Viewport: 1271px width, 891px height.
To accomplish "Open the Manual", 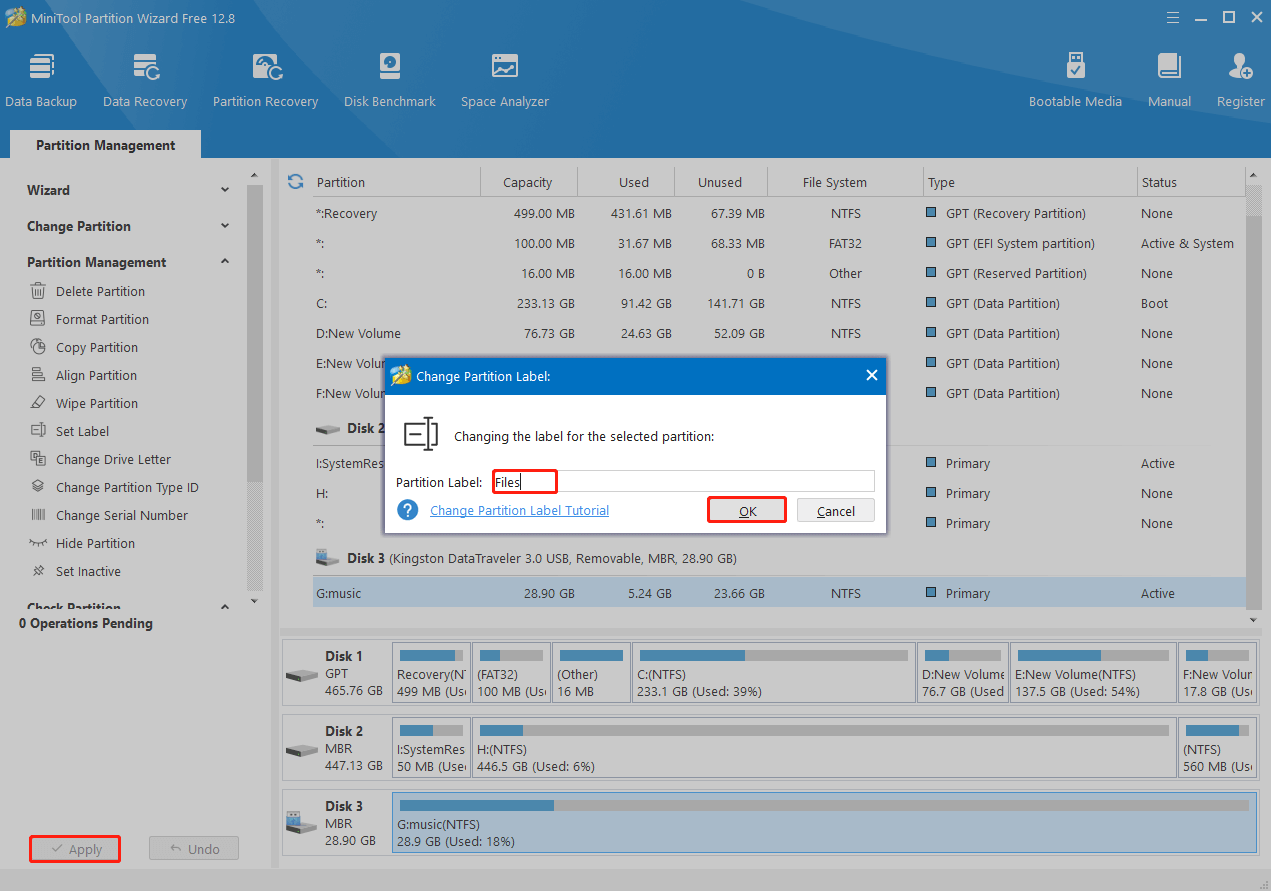I will point(1169,80).
